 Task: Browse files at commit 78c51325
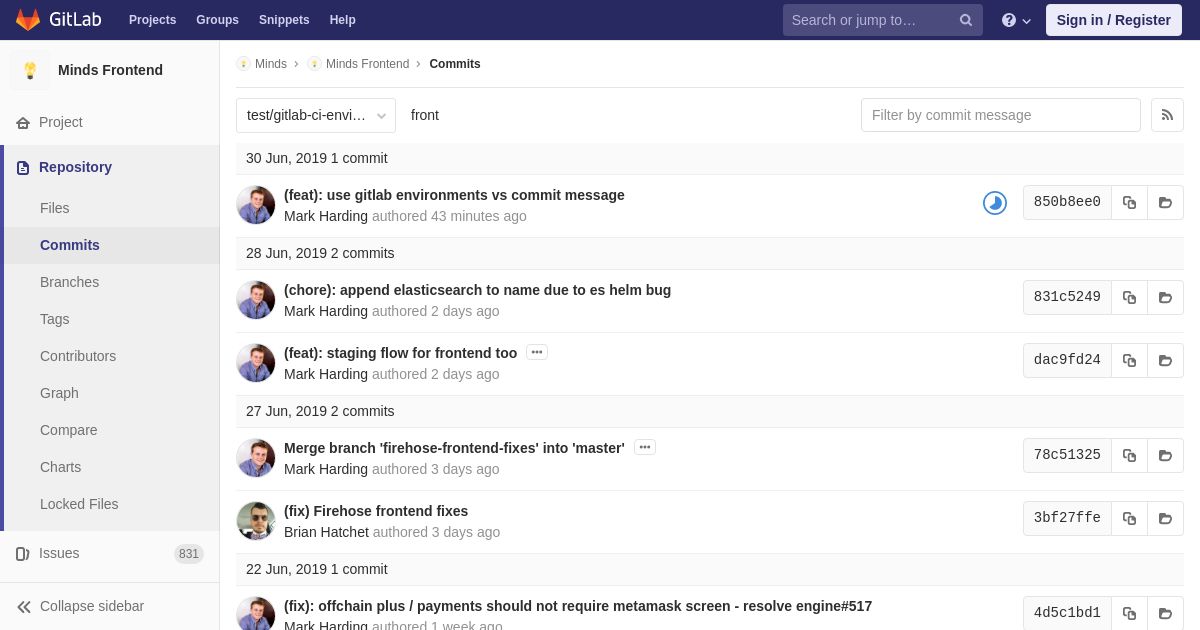click(x=1165, y=455)
